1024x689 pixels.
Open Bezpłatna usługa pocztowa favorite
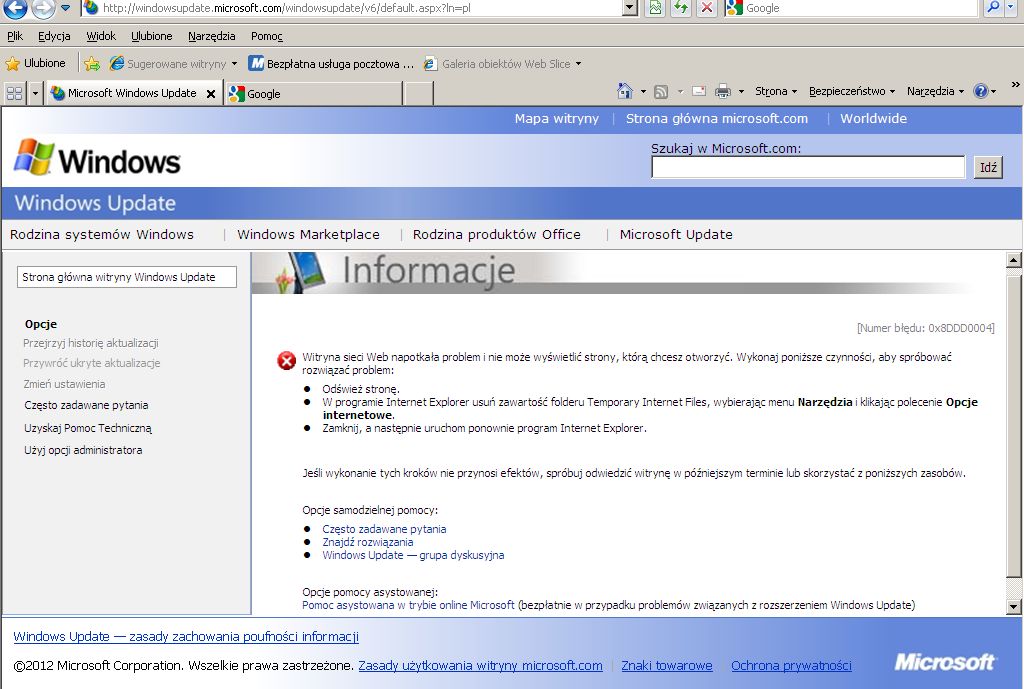tap(332, 63)
